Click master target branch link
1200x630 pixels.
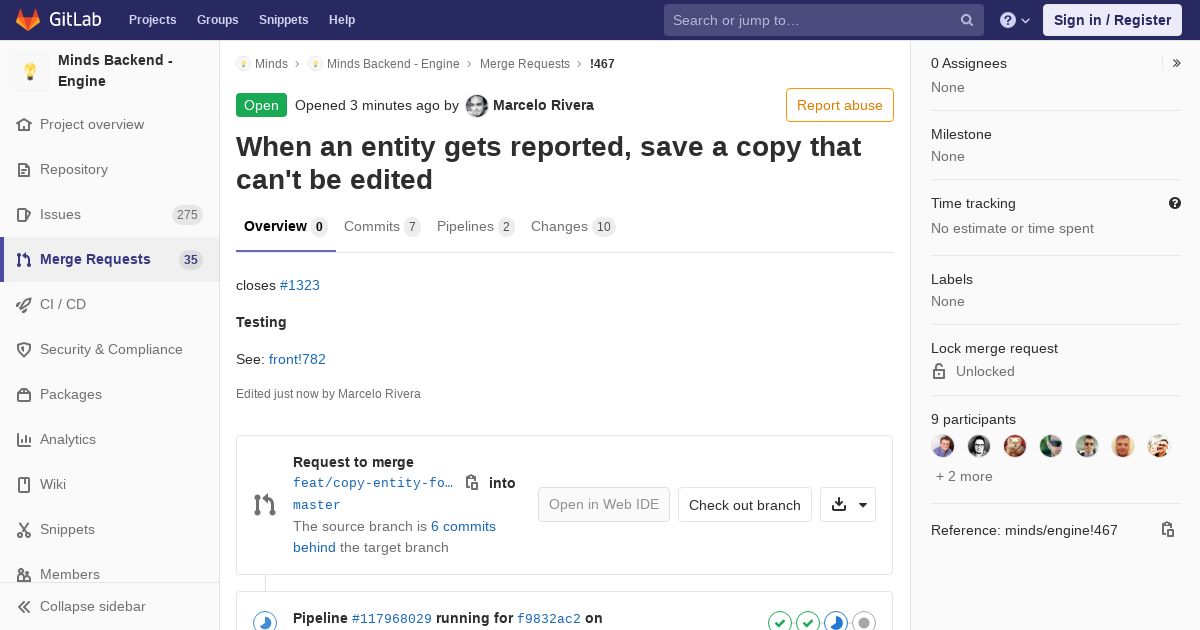point(316,505)
